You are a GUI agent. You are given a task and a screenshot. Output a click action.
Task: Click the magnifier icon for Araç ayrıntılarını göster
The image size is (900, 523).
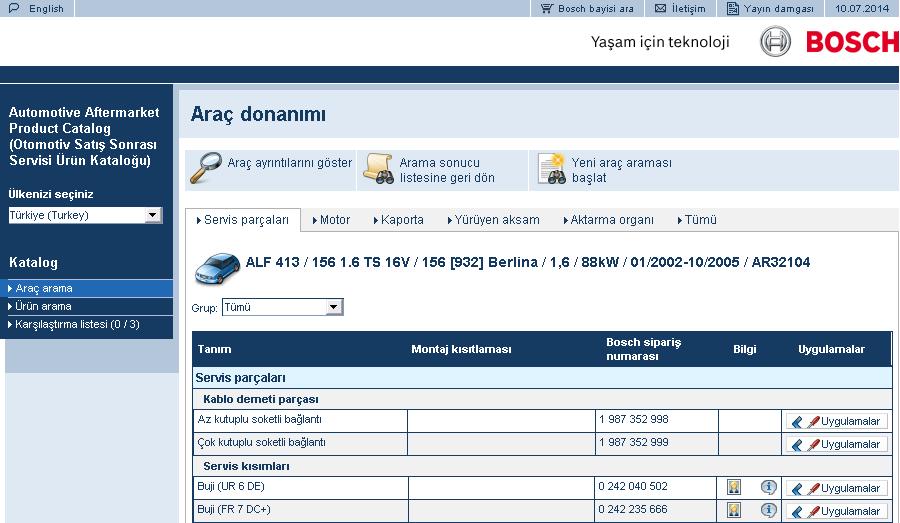pos(207,168)
